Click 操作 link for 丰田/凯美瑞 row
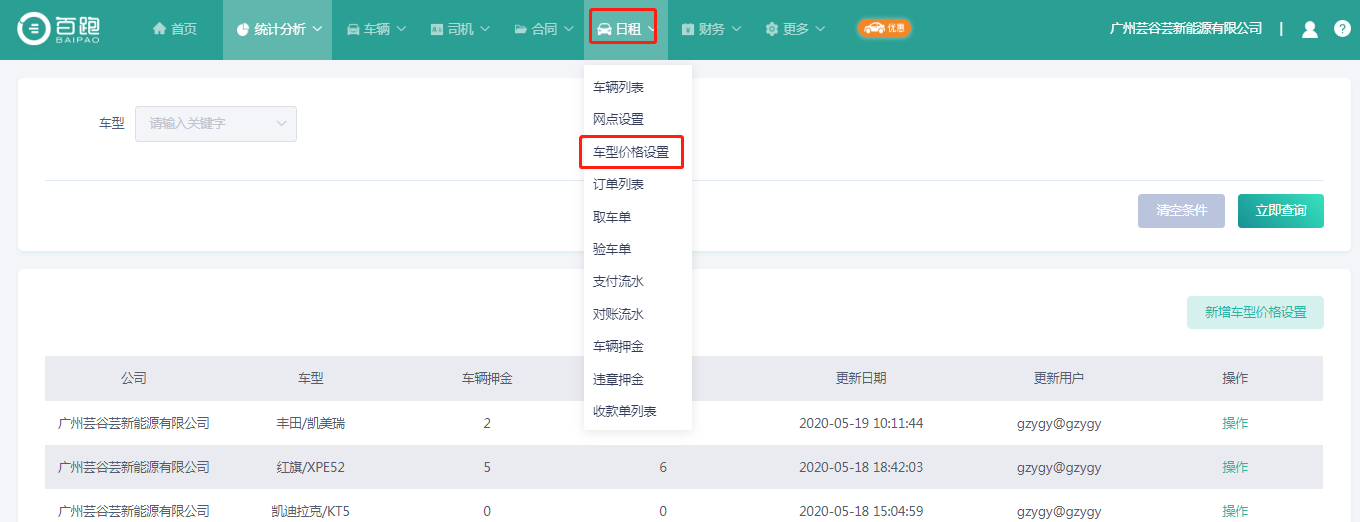This screenshot has height=522, width=1360. pyautogui.click(x=1235, y=423)
